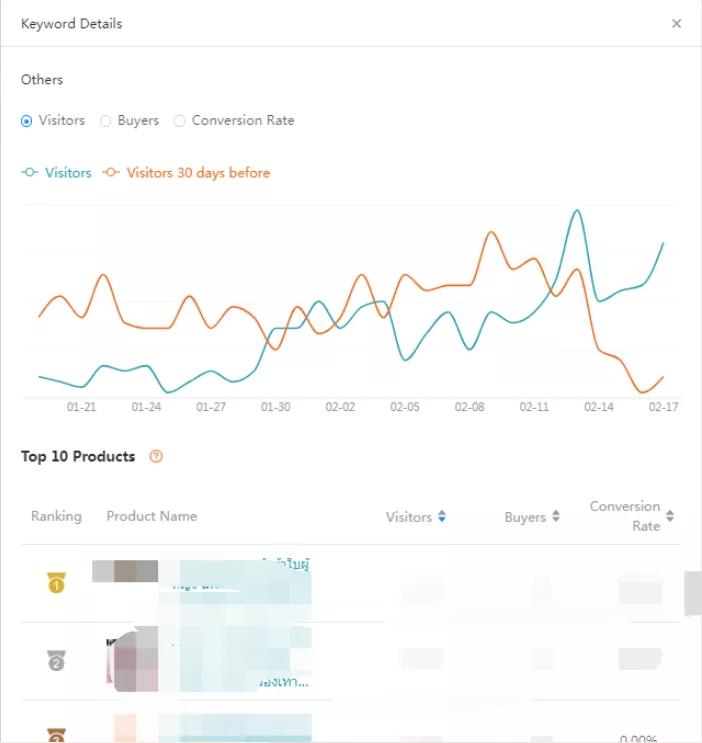Sort by Conversion Rate column arrows
Screen dimensions: 702x743
tap(670, 517)
